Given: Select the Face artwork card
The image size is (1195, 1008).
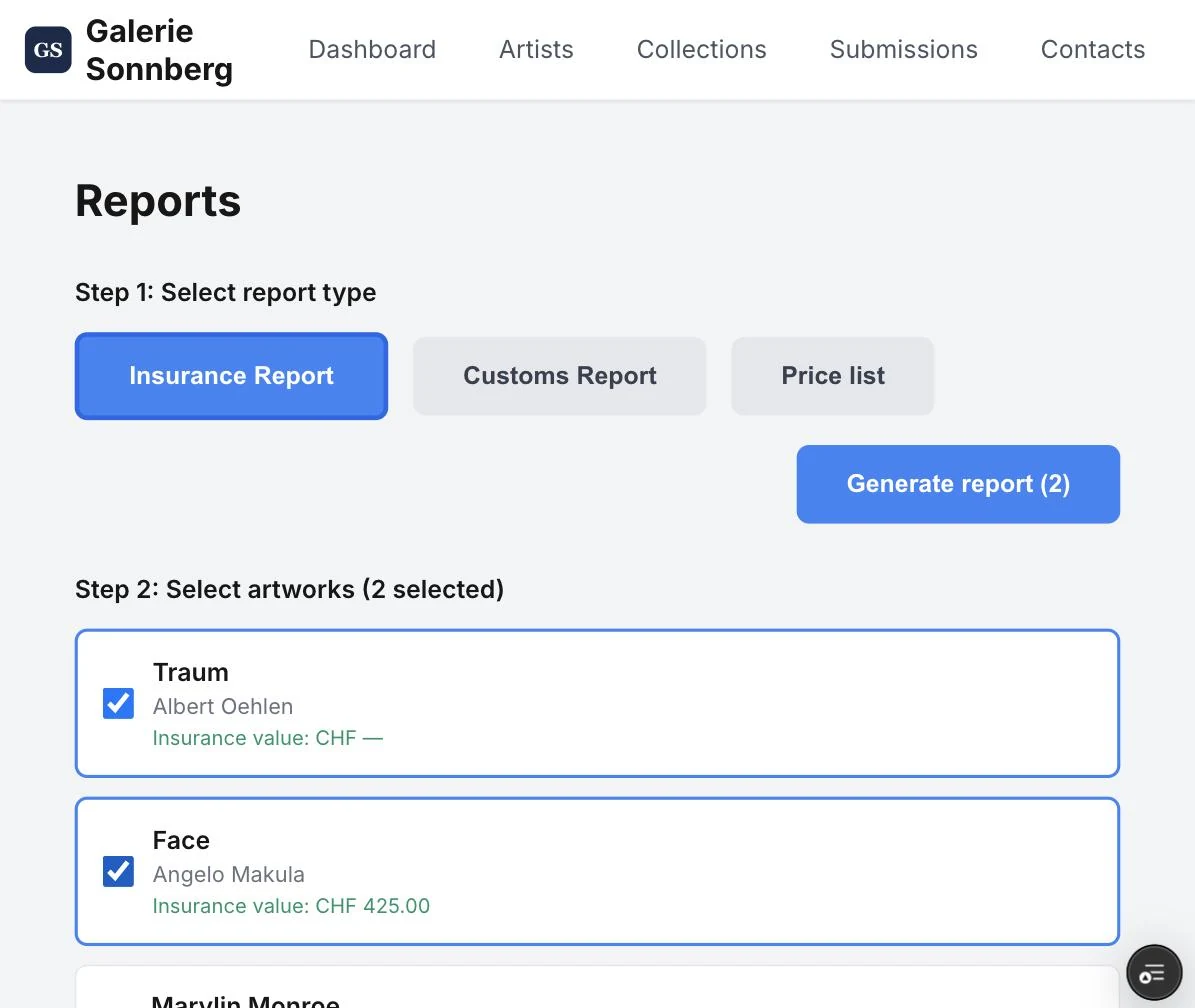Looking at the screenshot, I should pos(597,872).
